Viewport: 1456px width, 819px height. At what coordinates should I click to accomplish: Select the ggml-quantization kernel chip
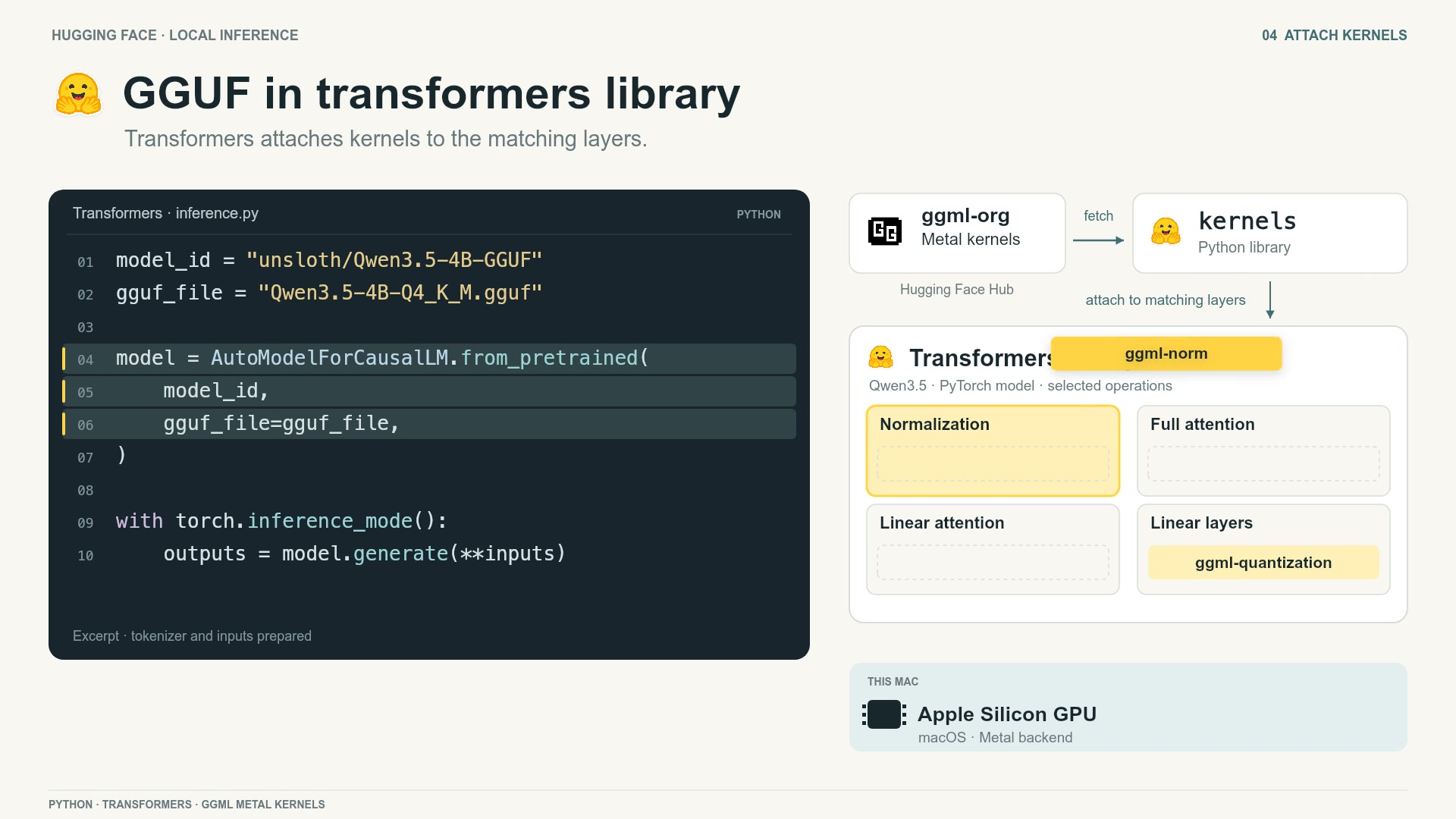[x=1263, y=563]
